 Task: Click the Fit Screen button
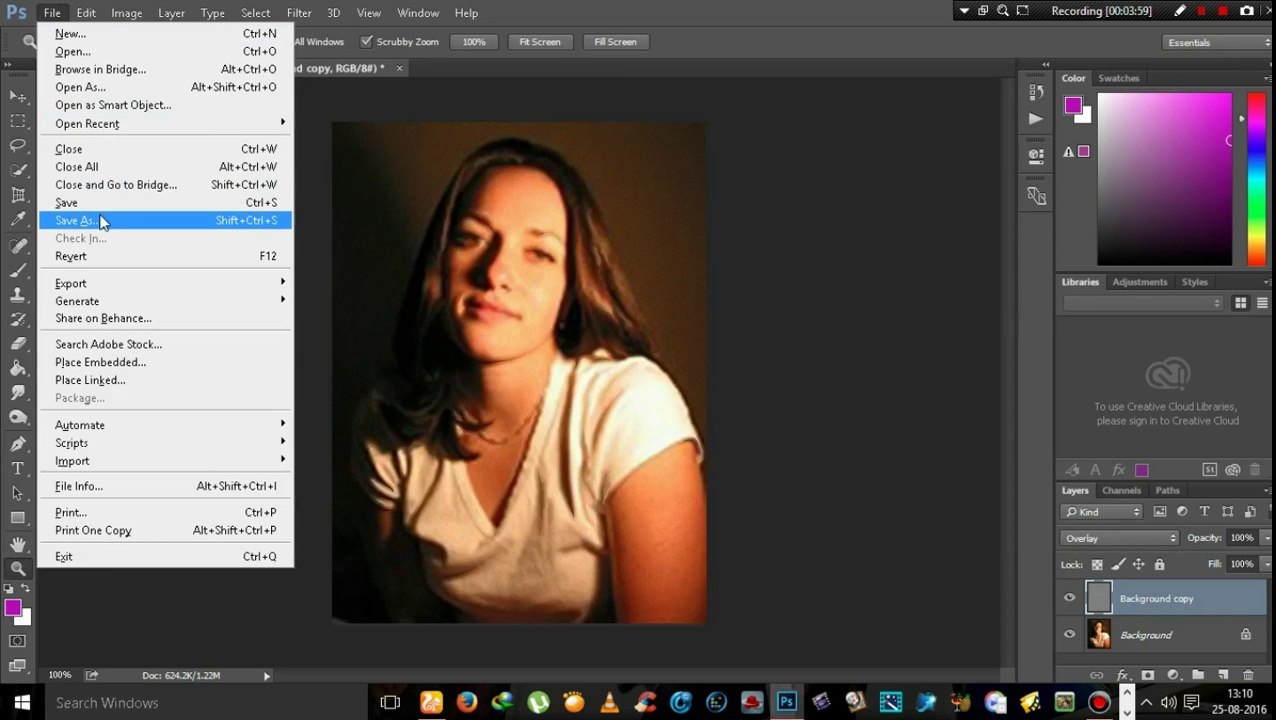click(x=540, y=42)
